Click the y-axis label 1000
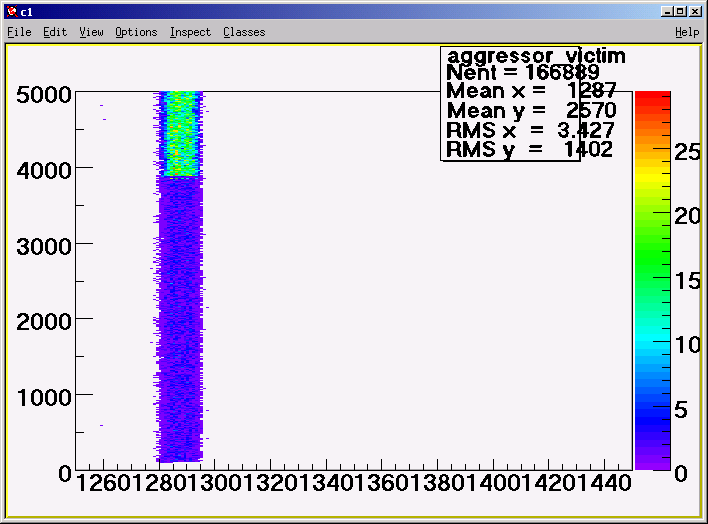Image resolution: width=708 pixels, height=524 pixels. [44, 398]
